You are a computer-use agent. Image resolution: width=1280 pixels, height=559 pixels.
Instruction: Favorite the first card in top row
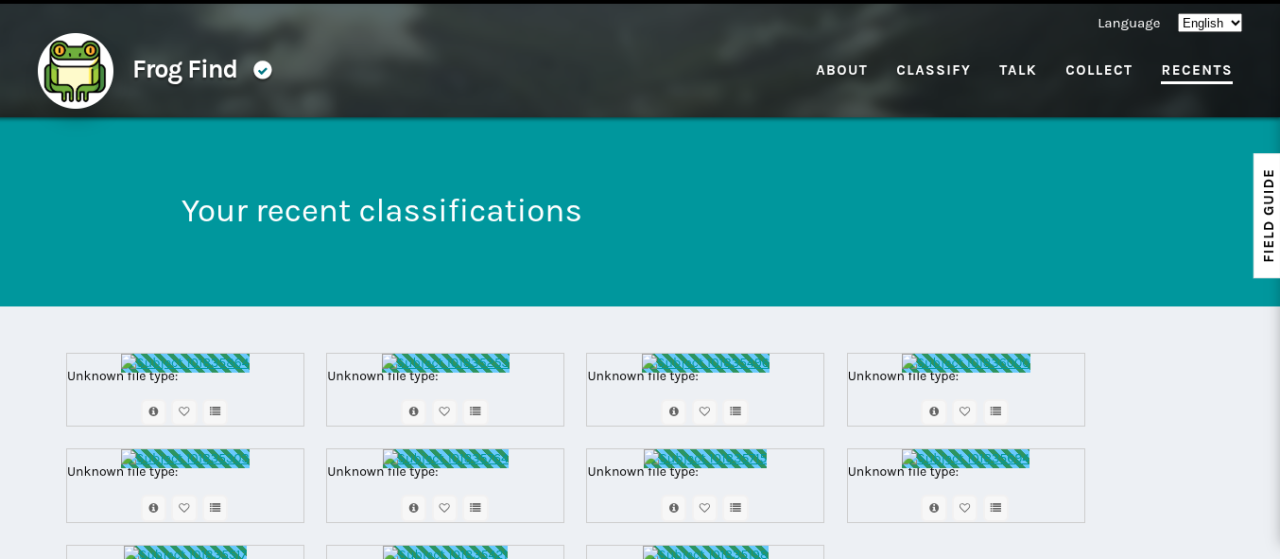coord(184,411)
